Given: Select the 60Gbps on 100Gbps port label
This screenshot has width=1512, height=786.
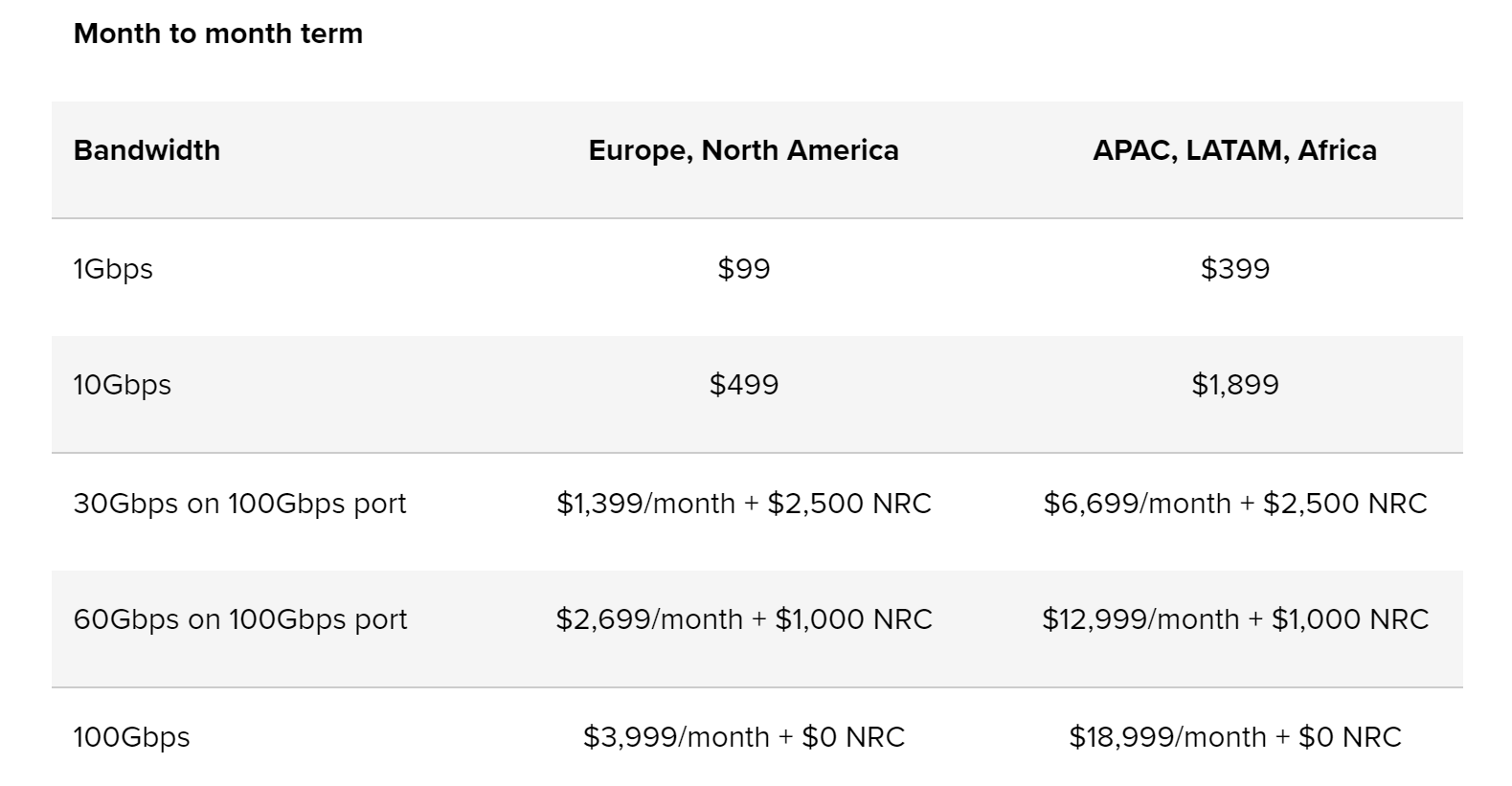Looking at the screenshot, I should [240, 619].
